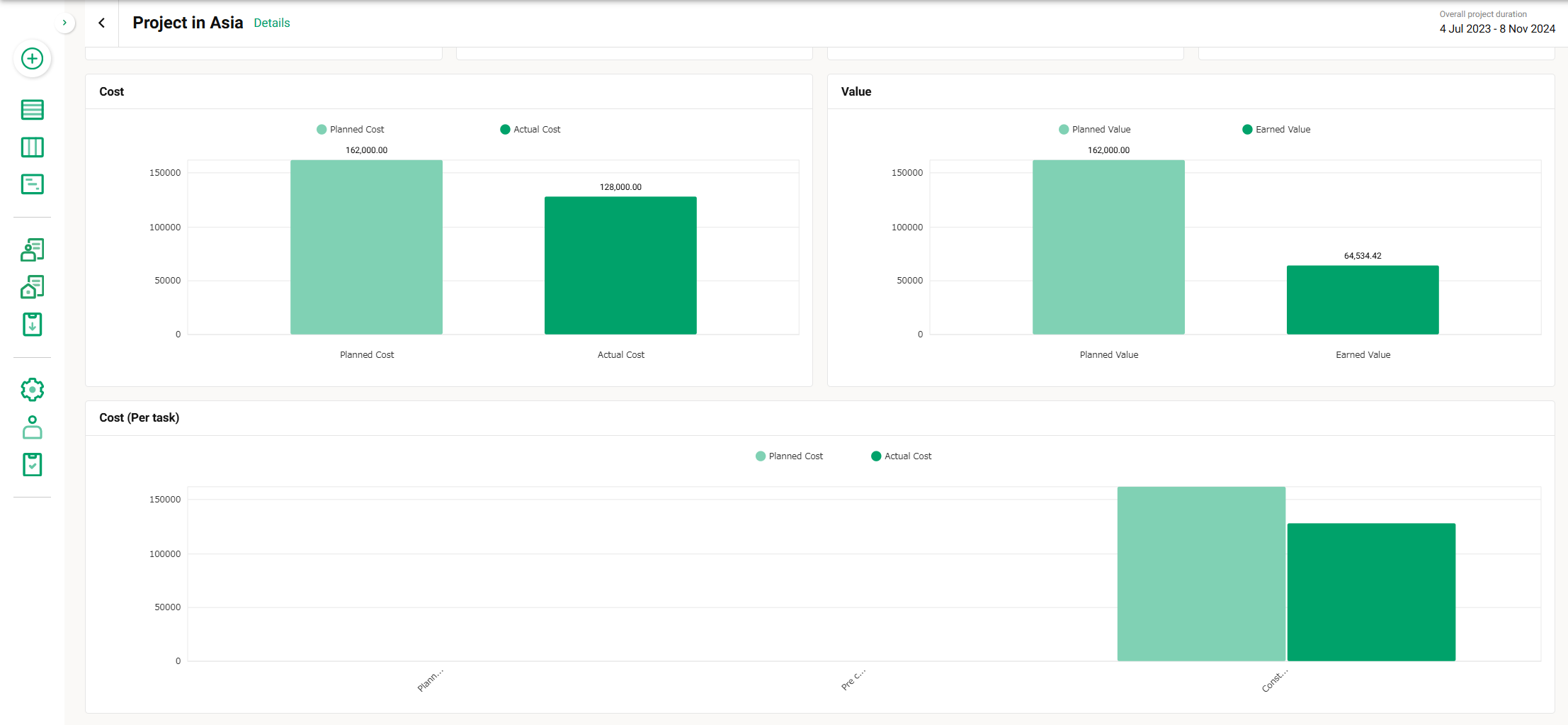Toggle Earned Value legend in Value chart
The width and height of the screenshot is (1568, 725).
(x=1276, y=130)
